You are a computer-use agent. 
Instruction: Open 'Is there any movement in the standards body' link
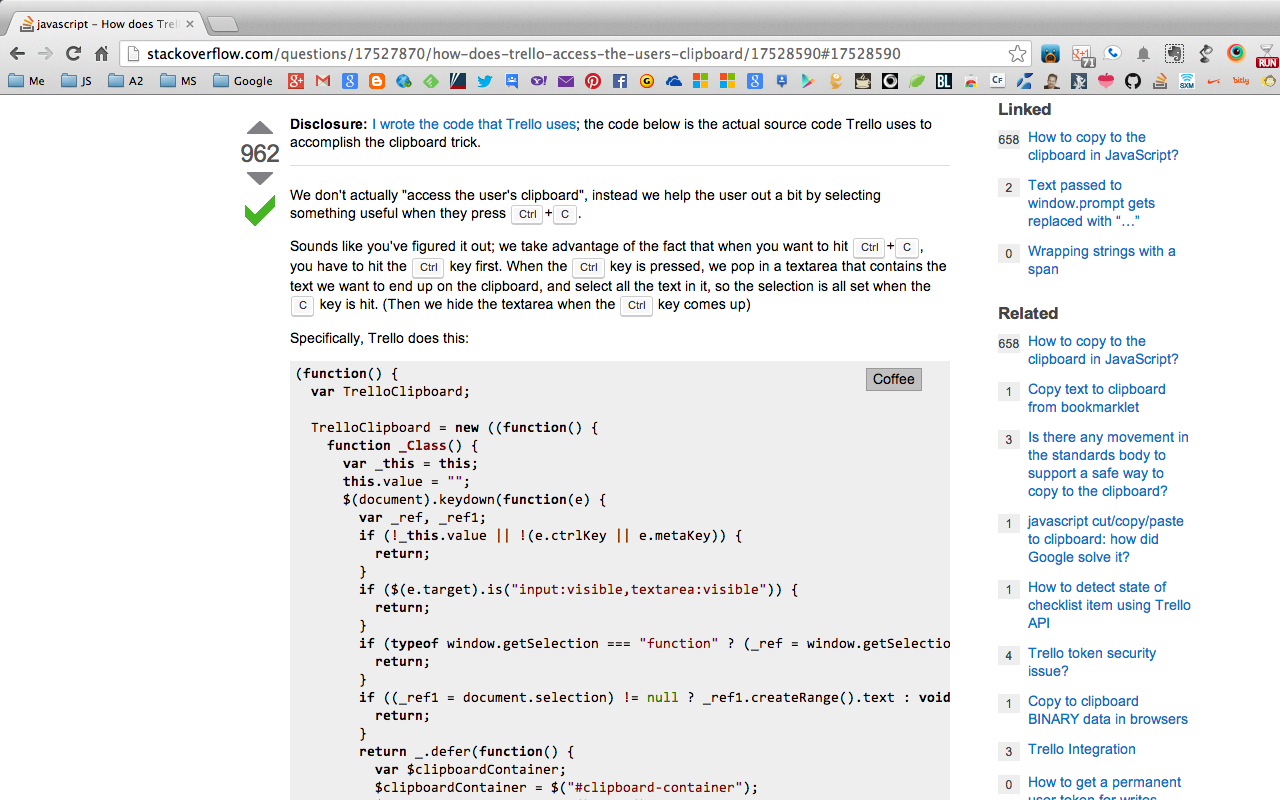coord(1108,464)
